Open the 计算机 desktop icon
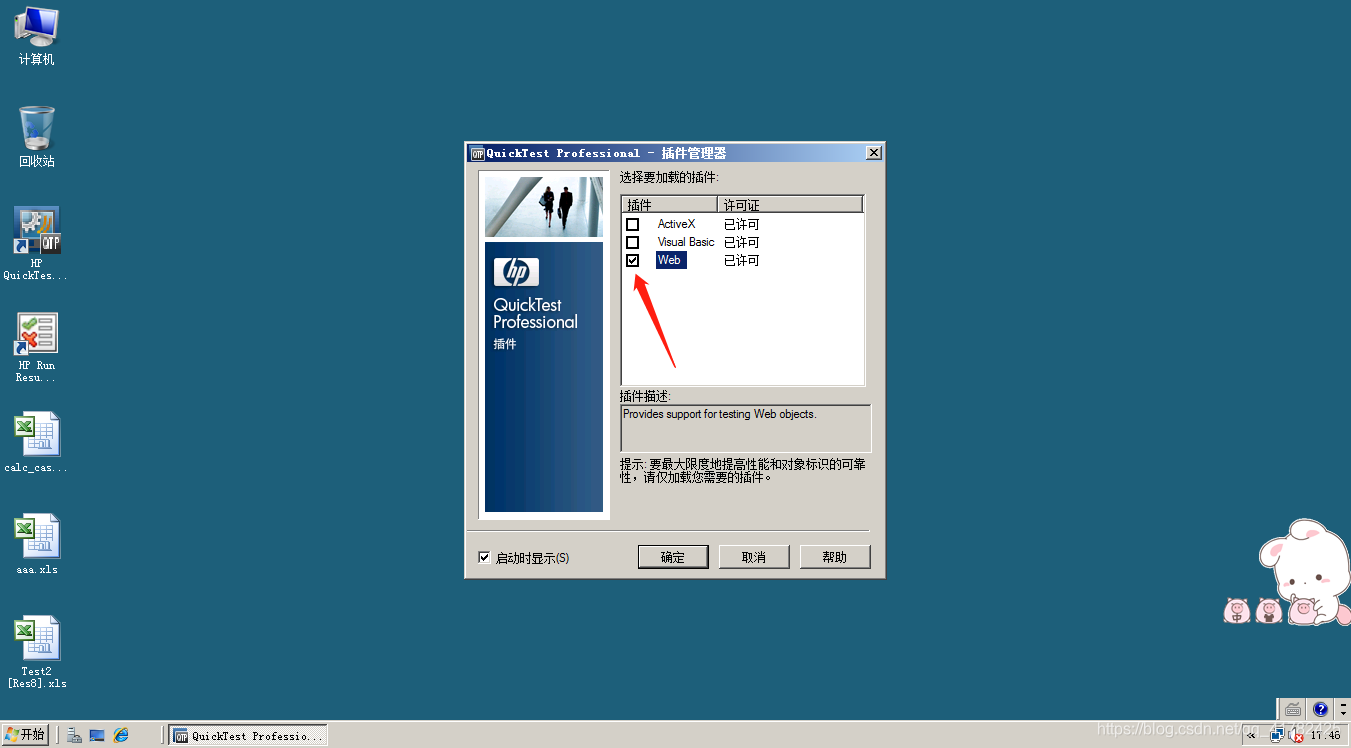 click(37, 35)
